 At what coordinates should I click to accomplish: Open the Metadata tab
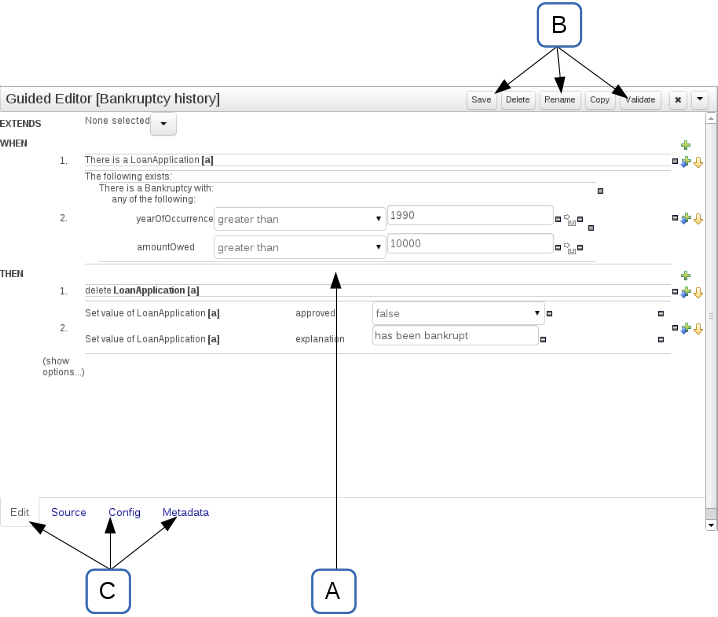tap(186, 513)
